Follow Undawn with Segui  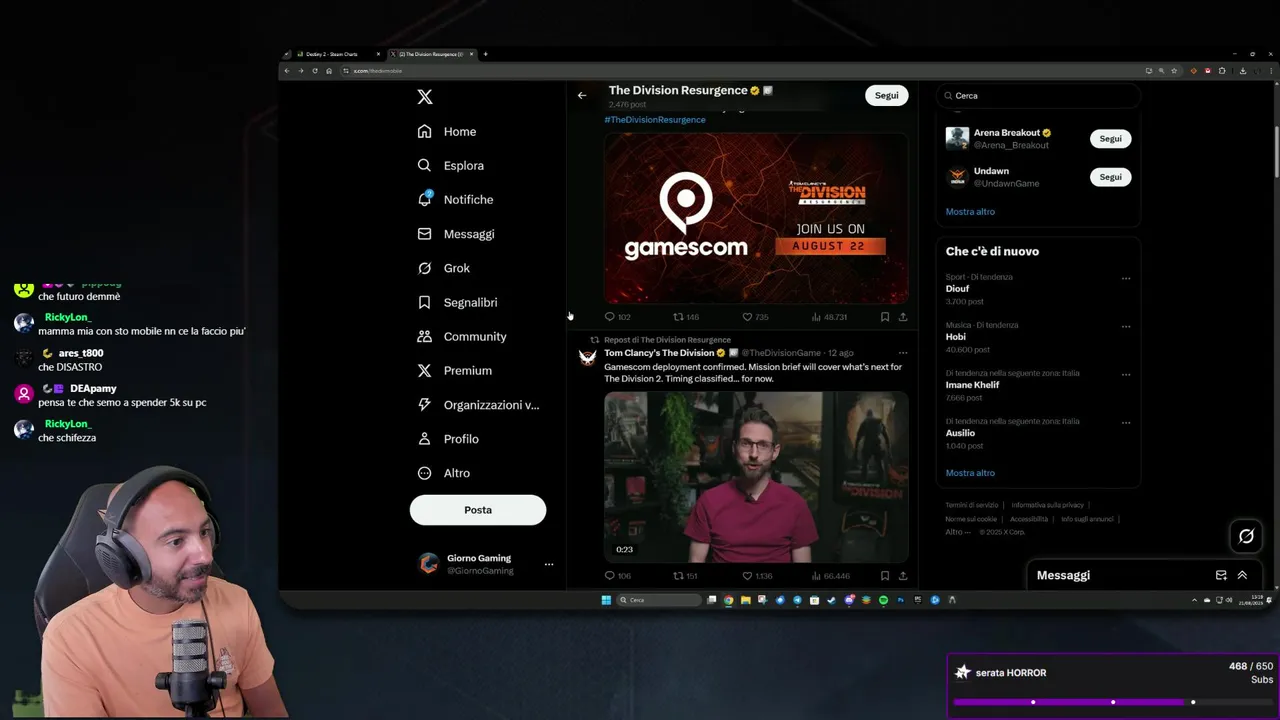[1111, 177]
